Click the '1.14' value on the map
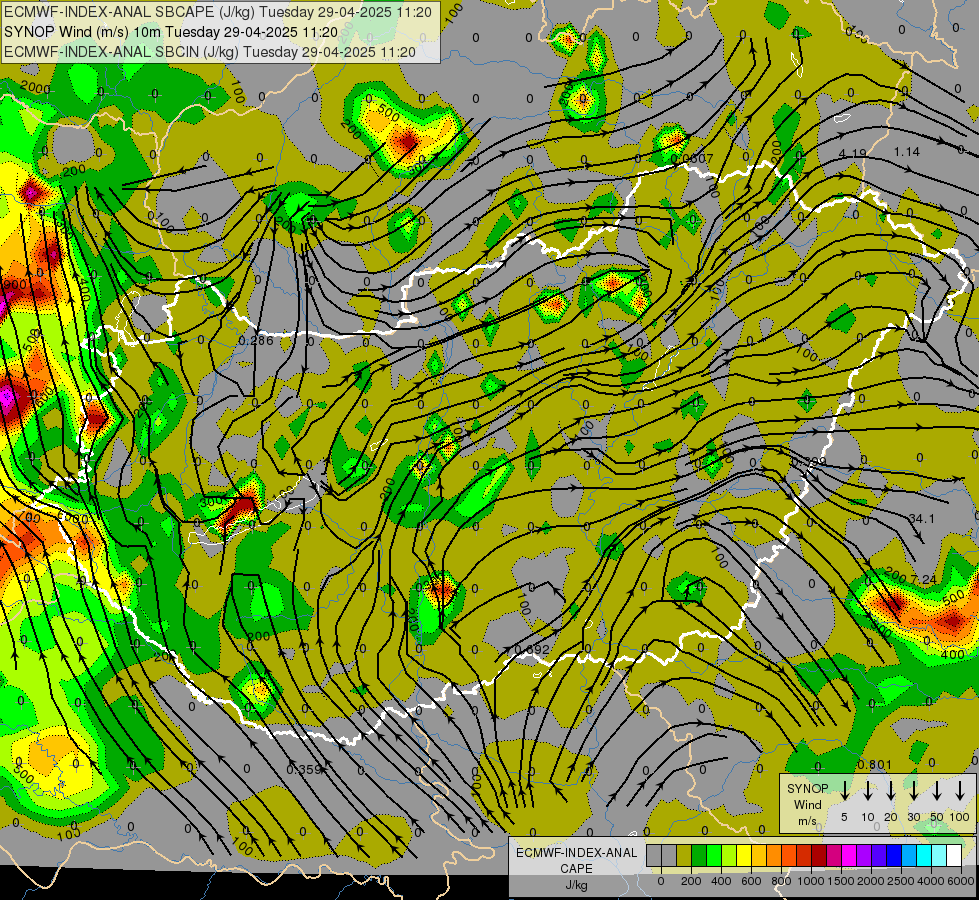The image size is (979, 900). pyautogui.click(x=907, y=152)
